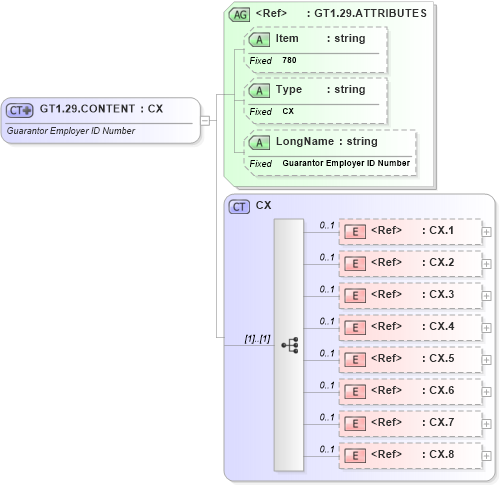Select the <Ref> : CX.3 label
Screen dimensions: 500x485
(x=412, y=294)
